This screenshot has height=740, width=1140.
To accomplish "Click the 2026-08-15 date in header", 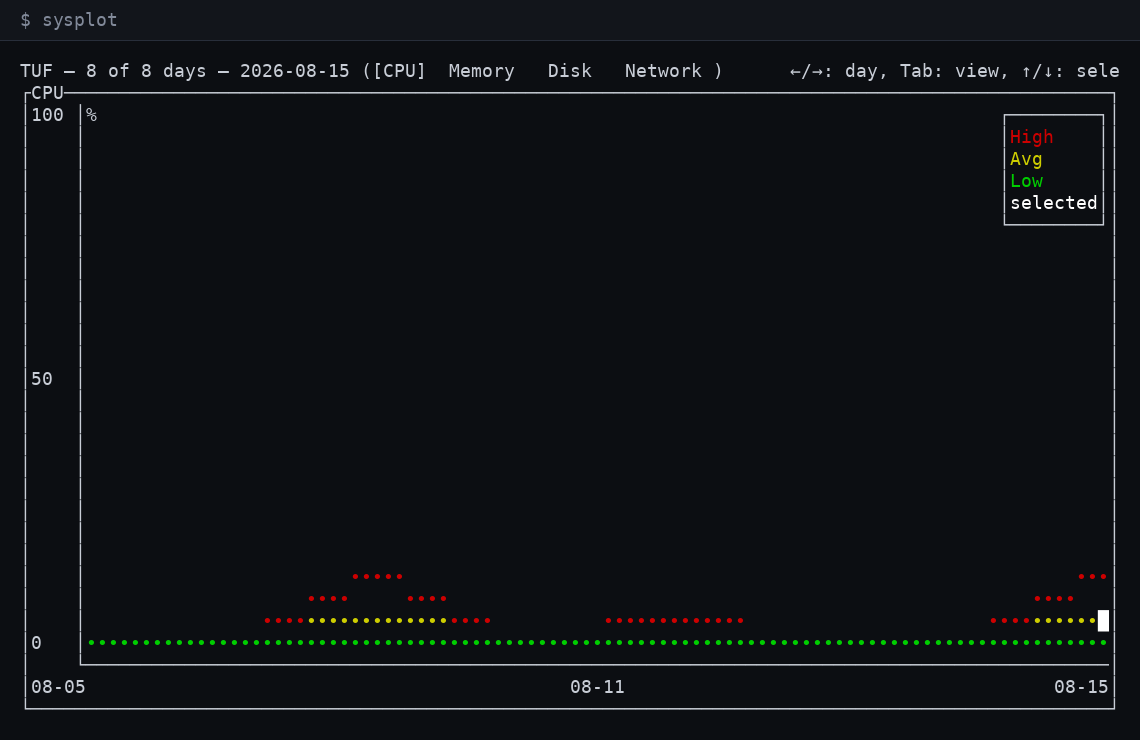I will [294, 71].
